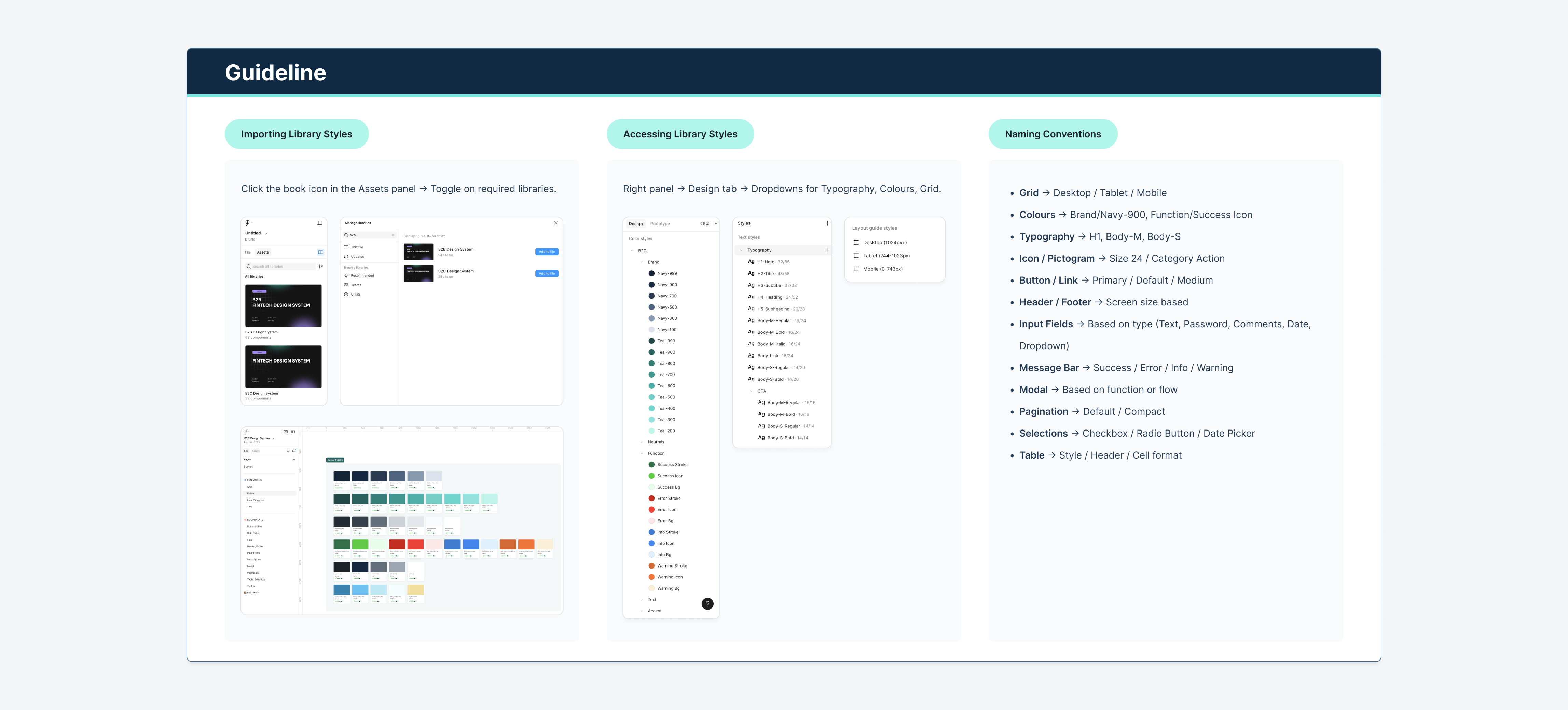Click the Figma logo menu icon
Image resolution: width=1568 pixels, height=710 pixels.
click(248, 223)
